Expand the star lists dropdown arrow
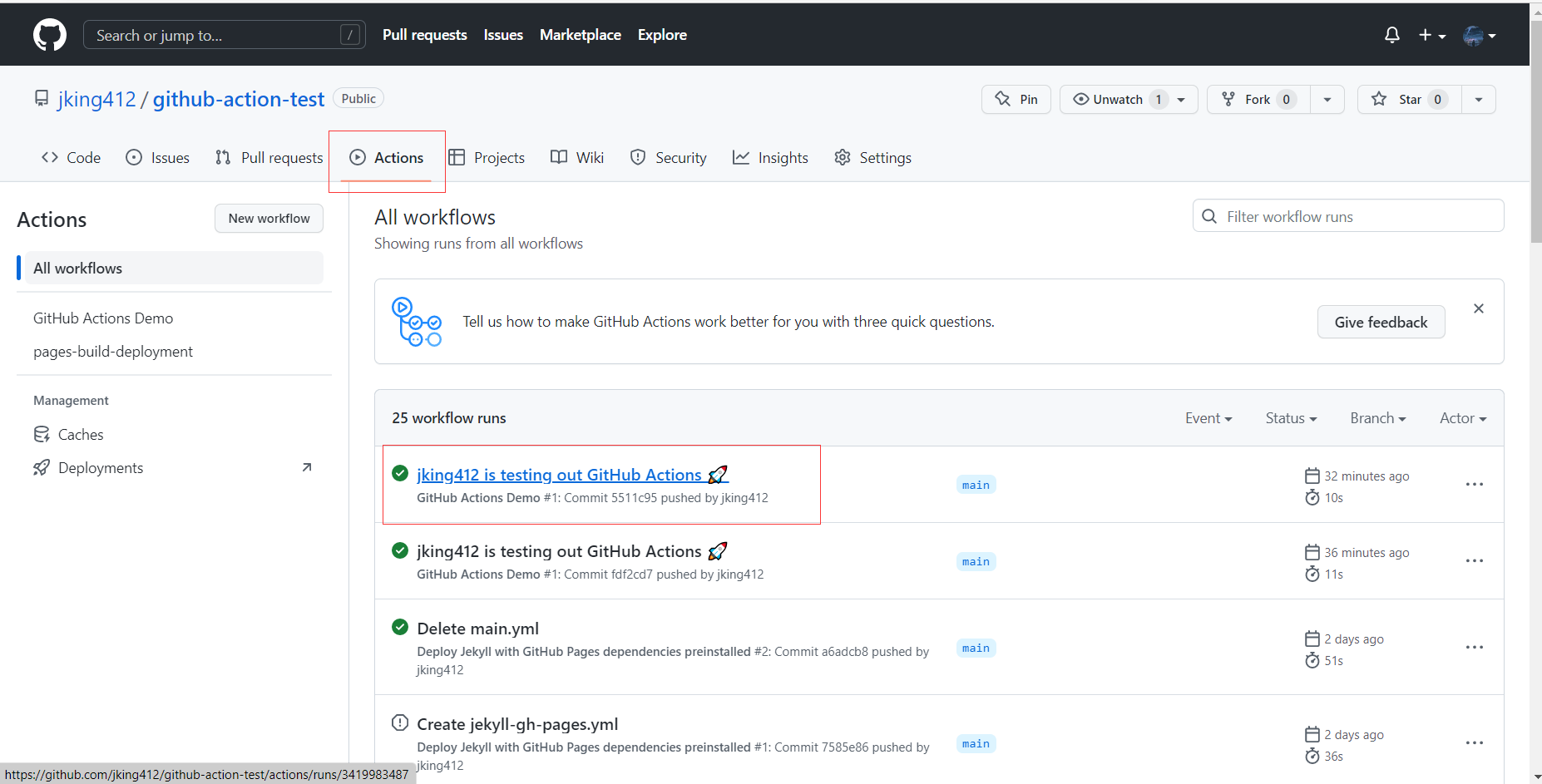Image resolution: width=1542 pixels, height=784 pixels. pyautogui.click(x=1479, y=99)
